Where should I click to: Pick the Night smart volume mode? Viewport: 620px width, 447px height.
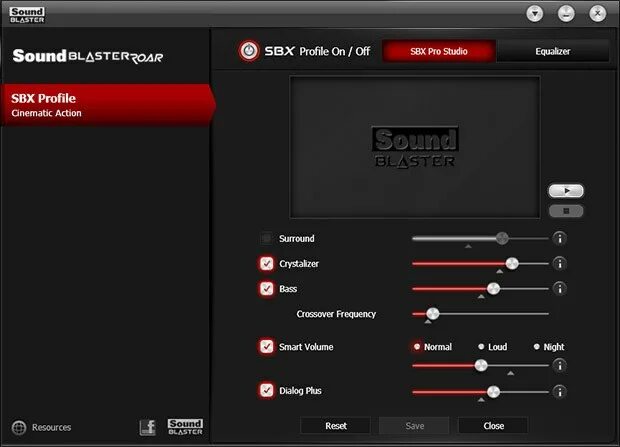[549, 347]
